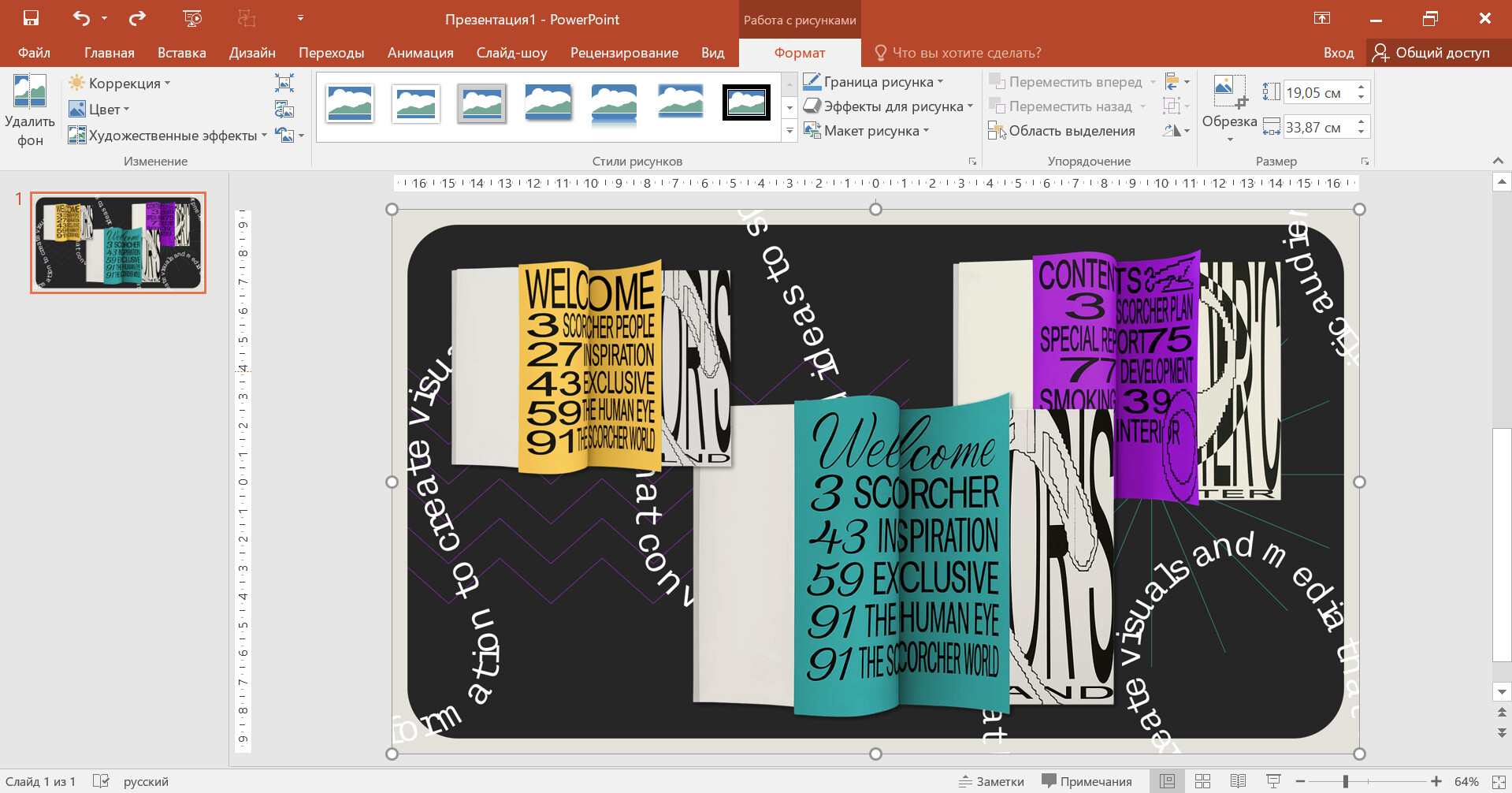The width and height of the screenshot is (1512, 793).
Task: Click the Общий доступ share button
Action: click(1432, 53)
